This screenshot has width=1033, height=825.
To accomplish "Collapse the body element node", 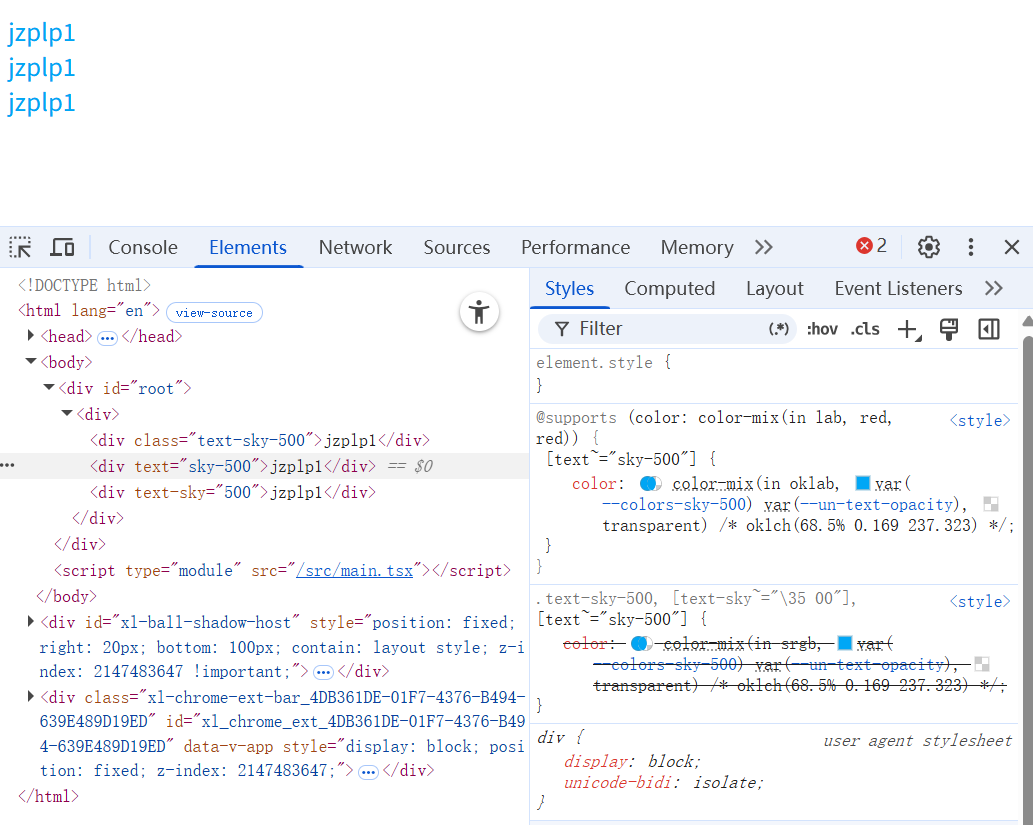I will 30,361.
